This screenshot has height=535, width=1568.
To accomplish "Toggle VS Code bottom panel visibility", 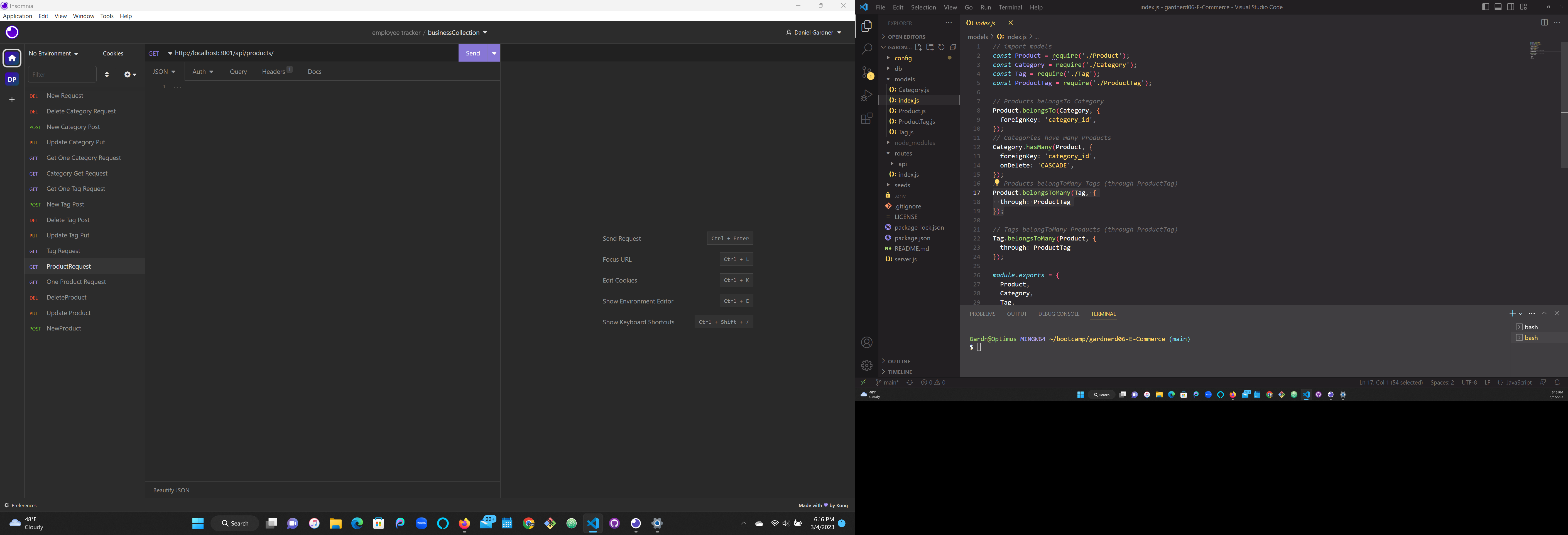I will (x=1499, y=7).
